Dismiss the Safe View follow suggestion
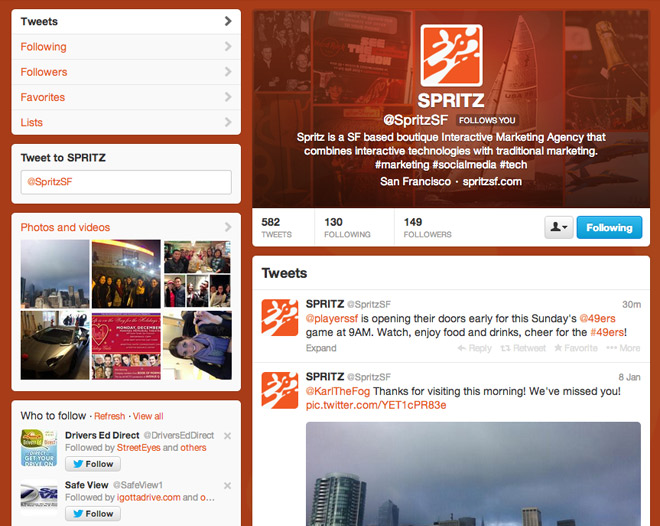 click(x=227, y=486)
